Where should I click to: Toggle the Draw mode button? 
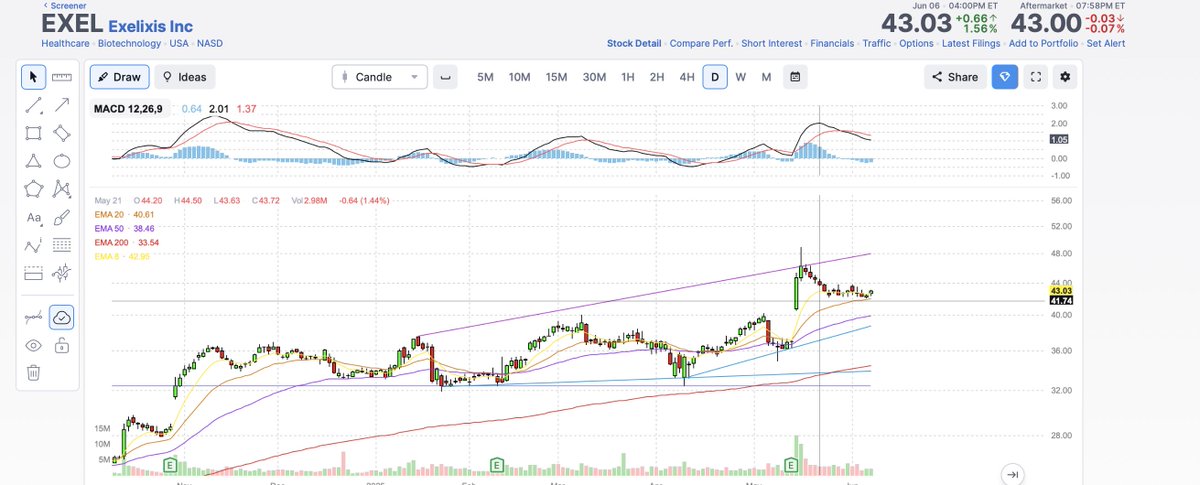tap(120, 77)
